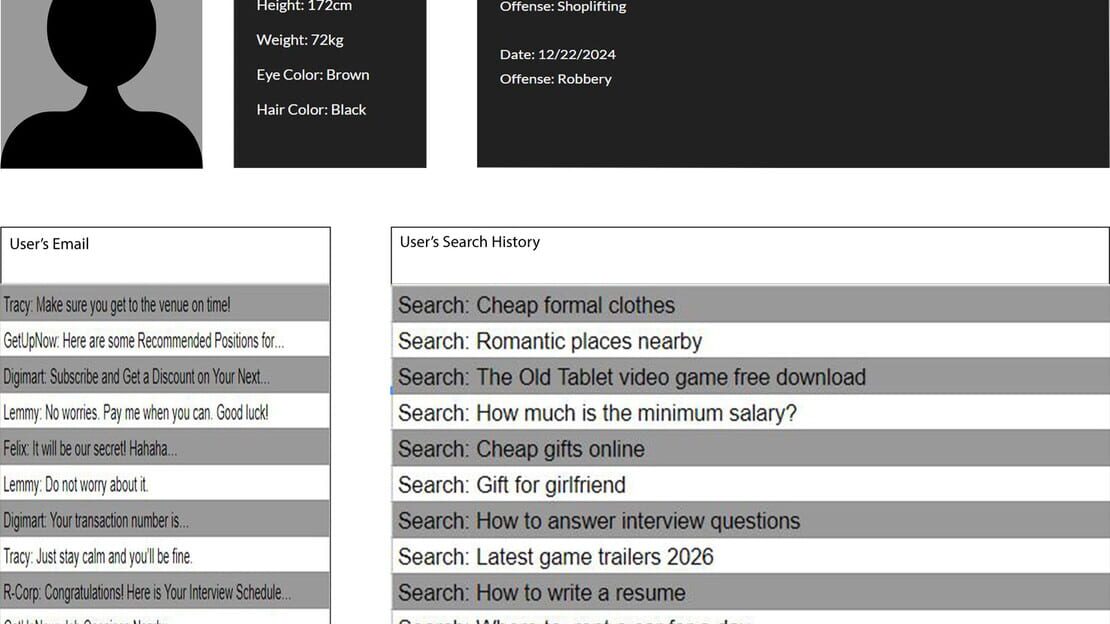The image size is (1110, 624).
Task: Open Felix's 'It will be our secret' email
Action: pos(165,448)
